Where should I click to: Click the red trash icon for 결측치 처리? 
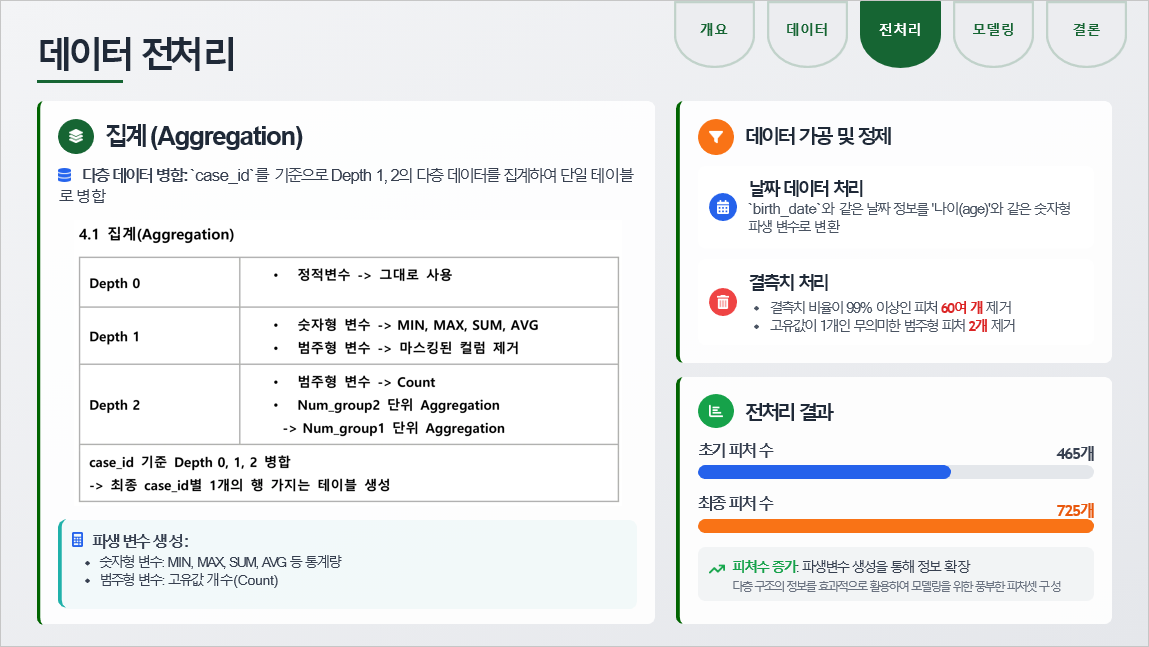coord(723,302)
